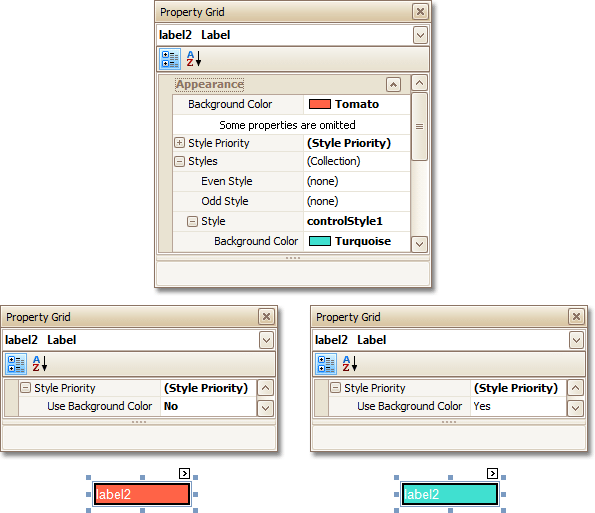This screenshot has height=513, width=595.
Task: Click Categorized icon in bottom-right Property Grid
Action: click(x=326, y=364)
